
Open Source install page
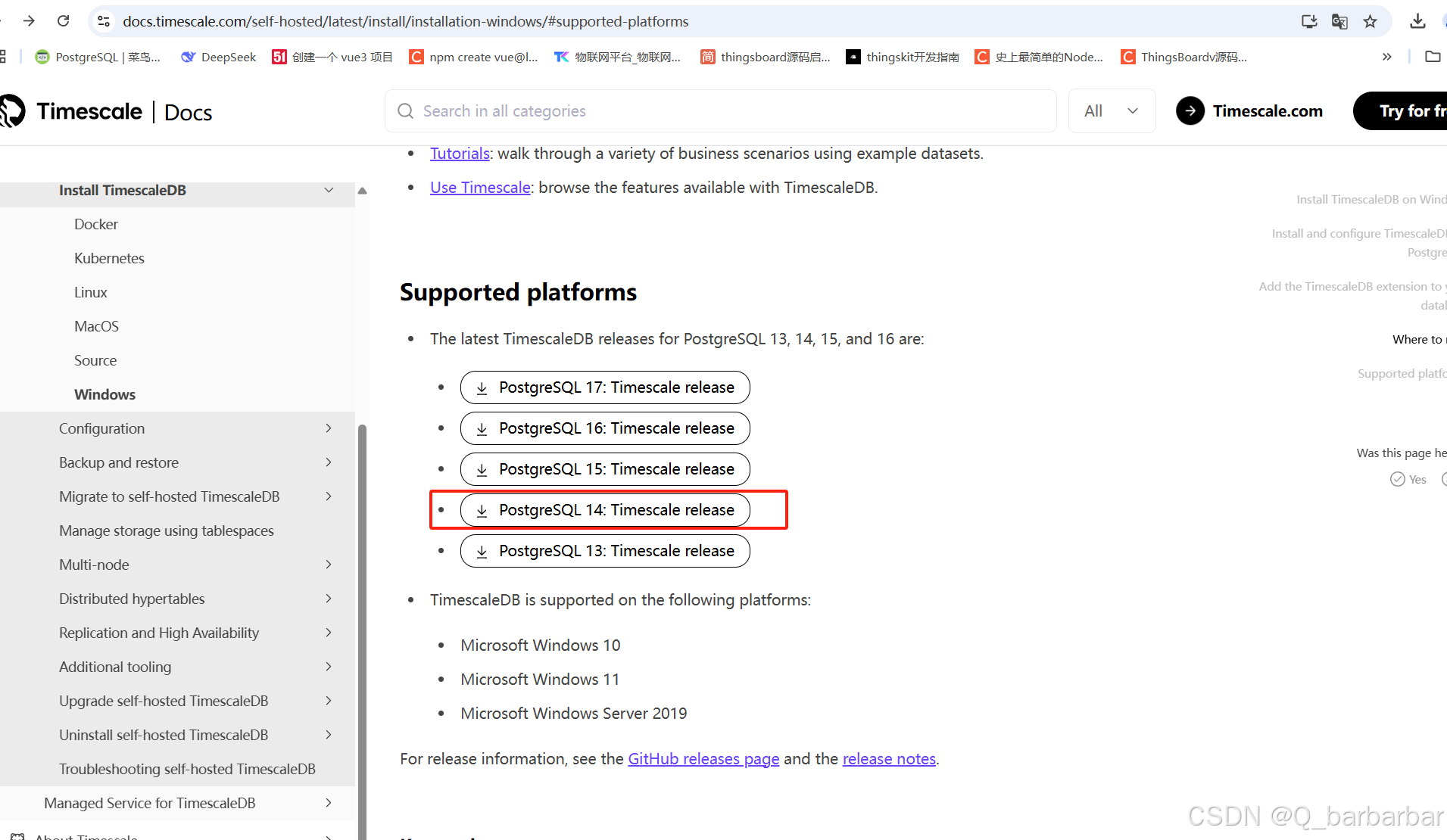pyautogui.click(x=95, y=360)
